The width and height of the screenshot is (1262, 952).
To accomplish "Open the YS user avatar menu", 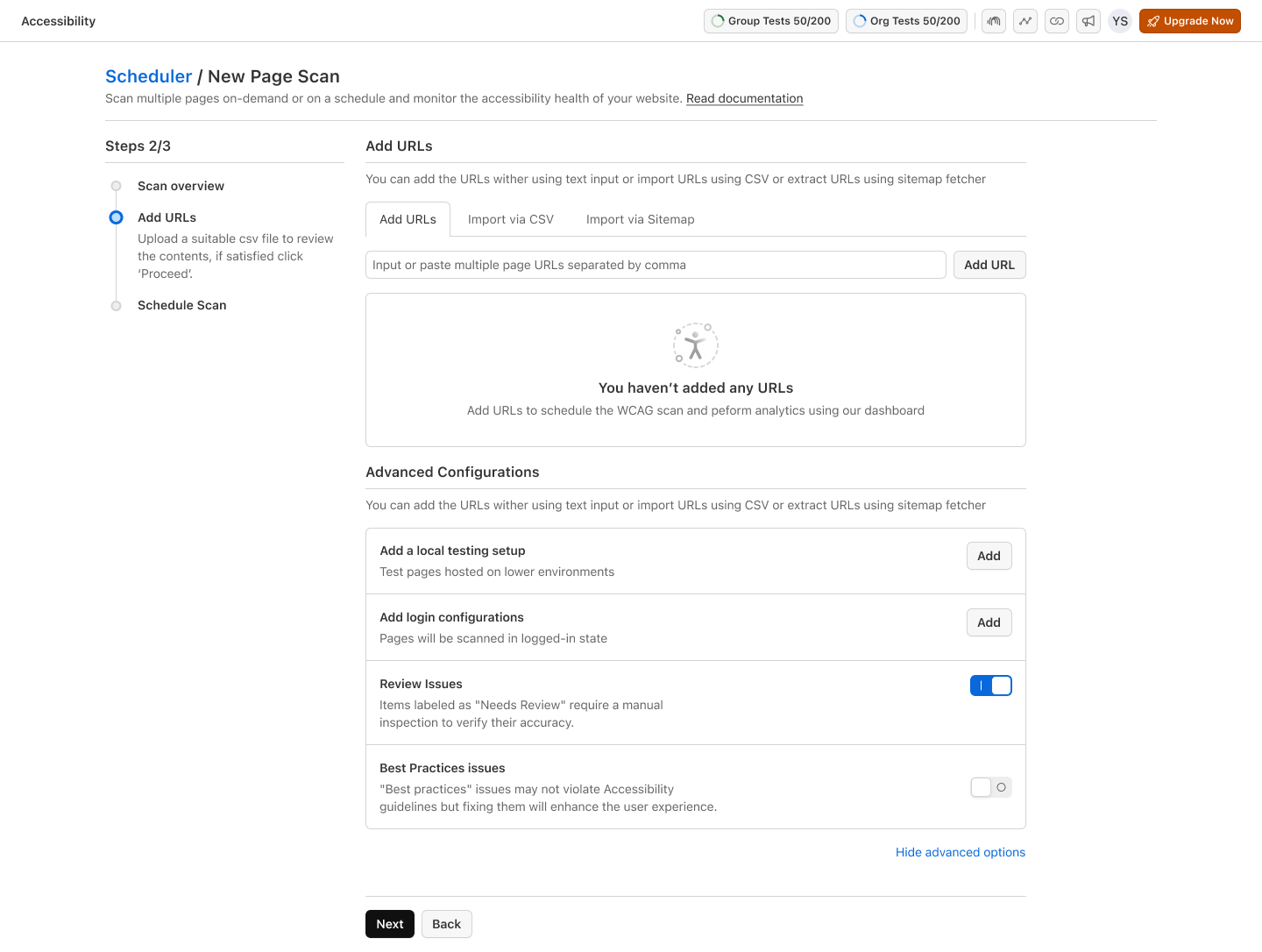I will [x=1119, y=21].
